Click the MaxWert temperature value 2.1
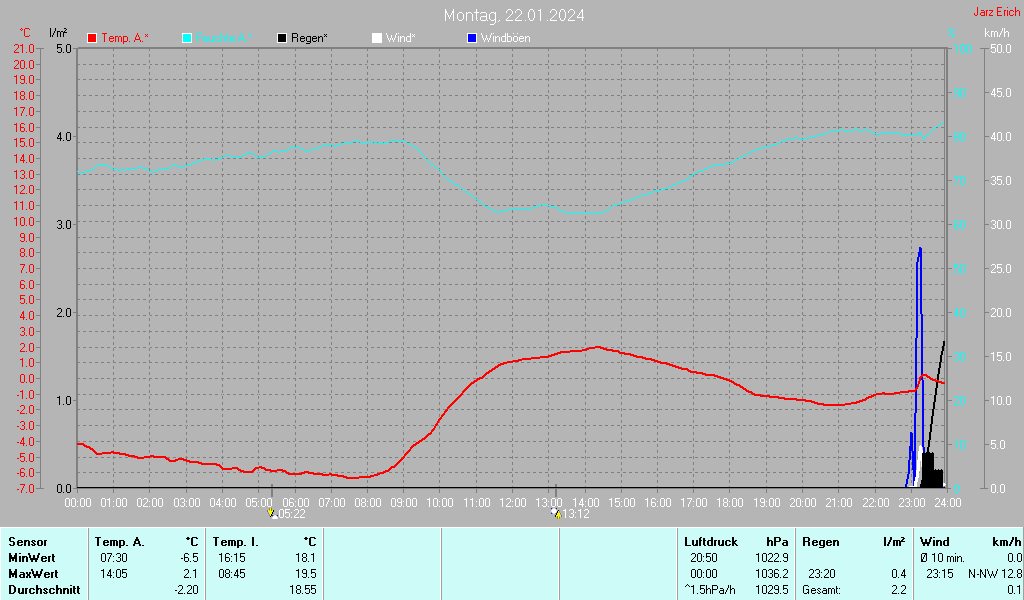Screen dimensions: 1024x600 pos(189,574)
